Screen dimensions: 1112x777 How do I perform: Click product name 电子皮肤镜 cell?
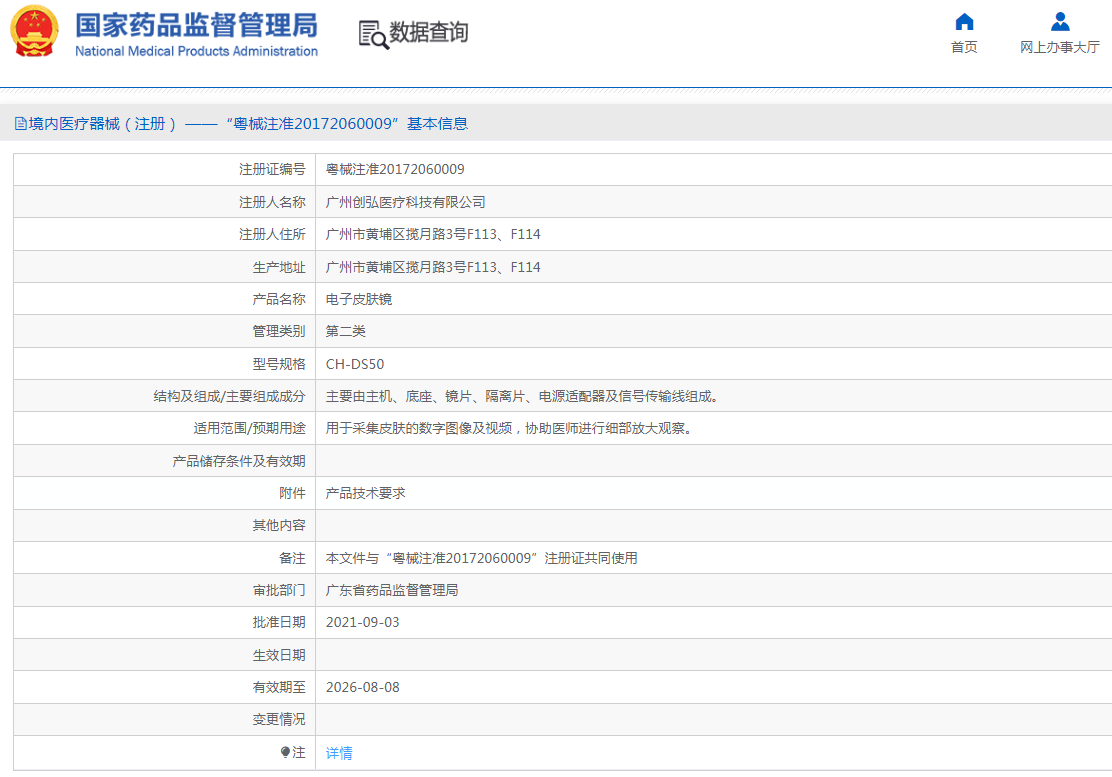(359, 299)
